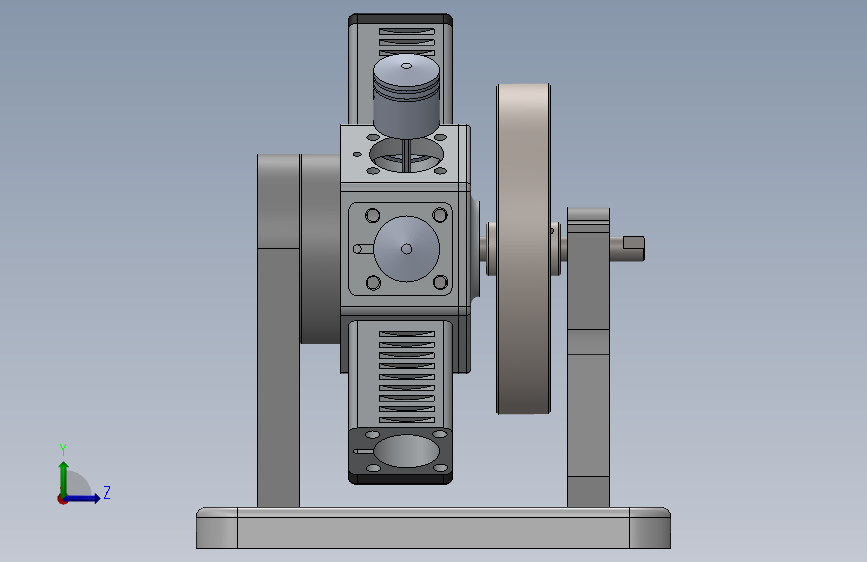867x562 pixels.
Task: Select the shaft collar left of the flywheel
Action: [490, 249]
